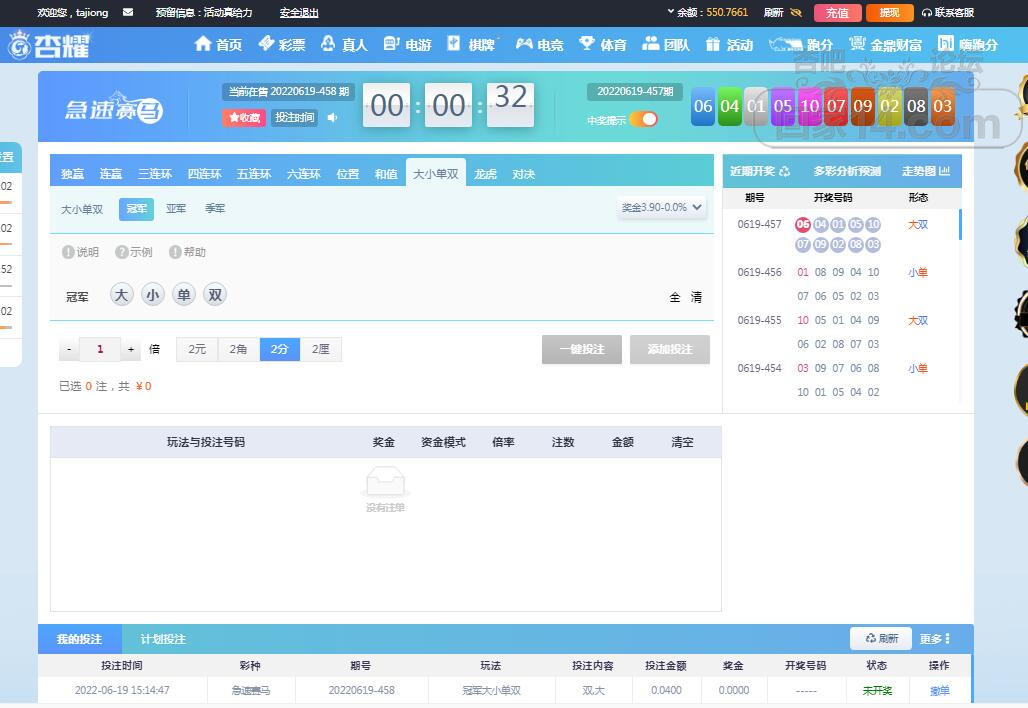This screenshot has height=708, width=1028.
Task: Open the 奖金3.90-0.0% dropdown
Action: pos(662,208)
